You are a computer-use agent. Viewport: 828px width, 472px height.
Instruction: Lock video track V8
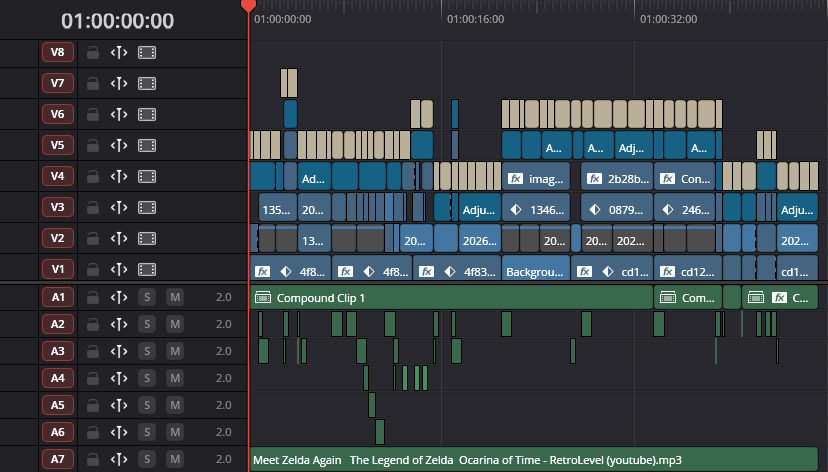93,53
